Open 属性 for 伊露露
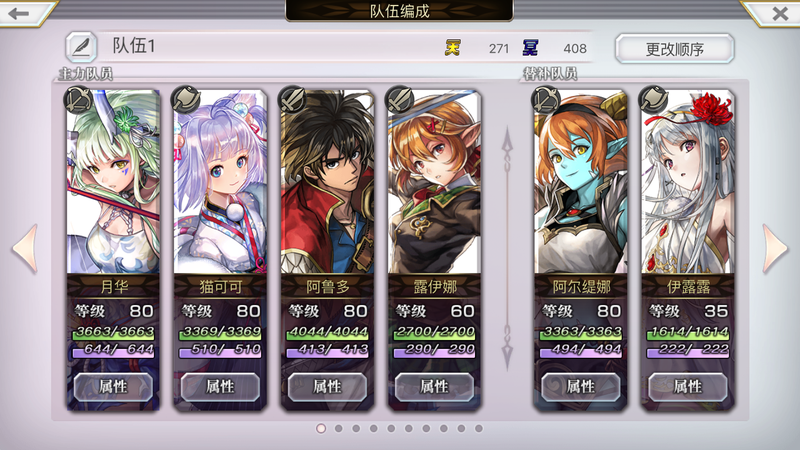This screenshot has height=450, width=800. coord(687,387)
